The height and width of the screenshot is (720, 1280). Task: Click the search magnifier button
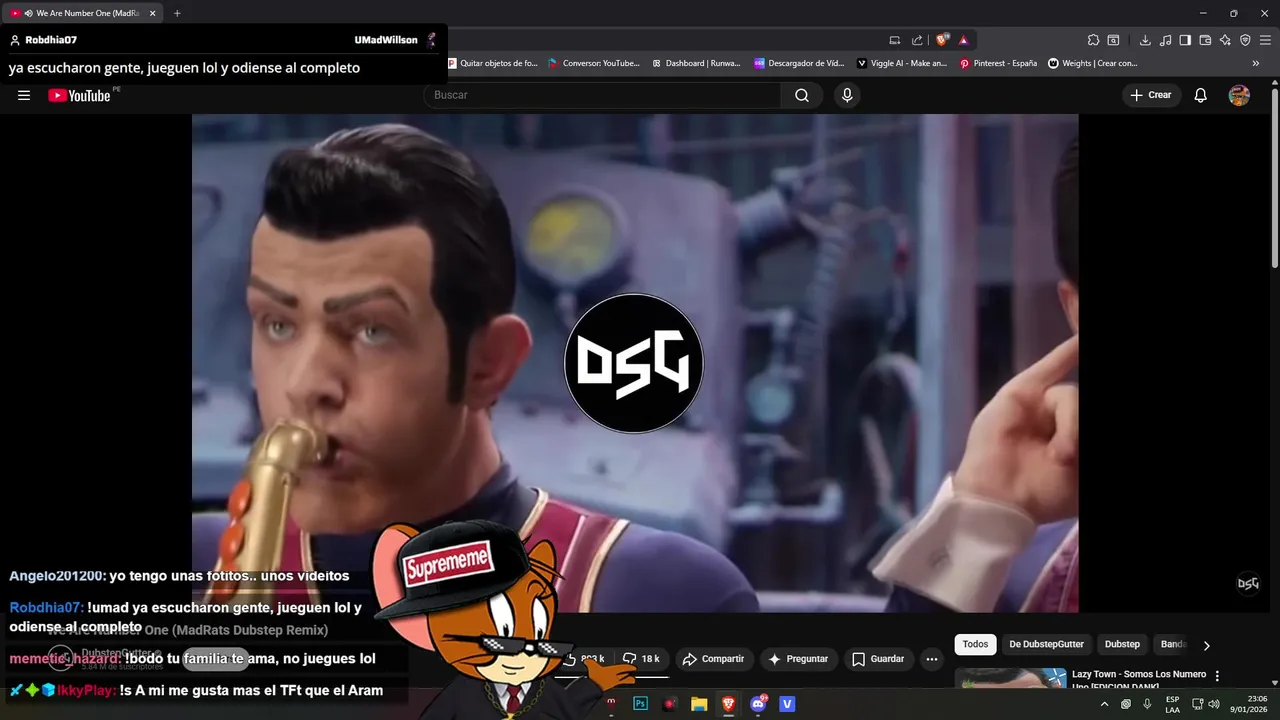click(x=802, y=95)
